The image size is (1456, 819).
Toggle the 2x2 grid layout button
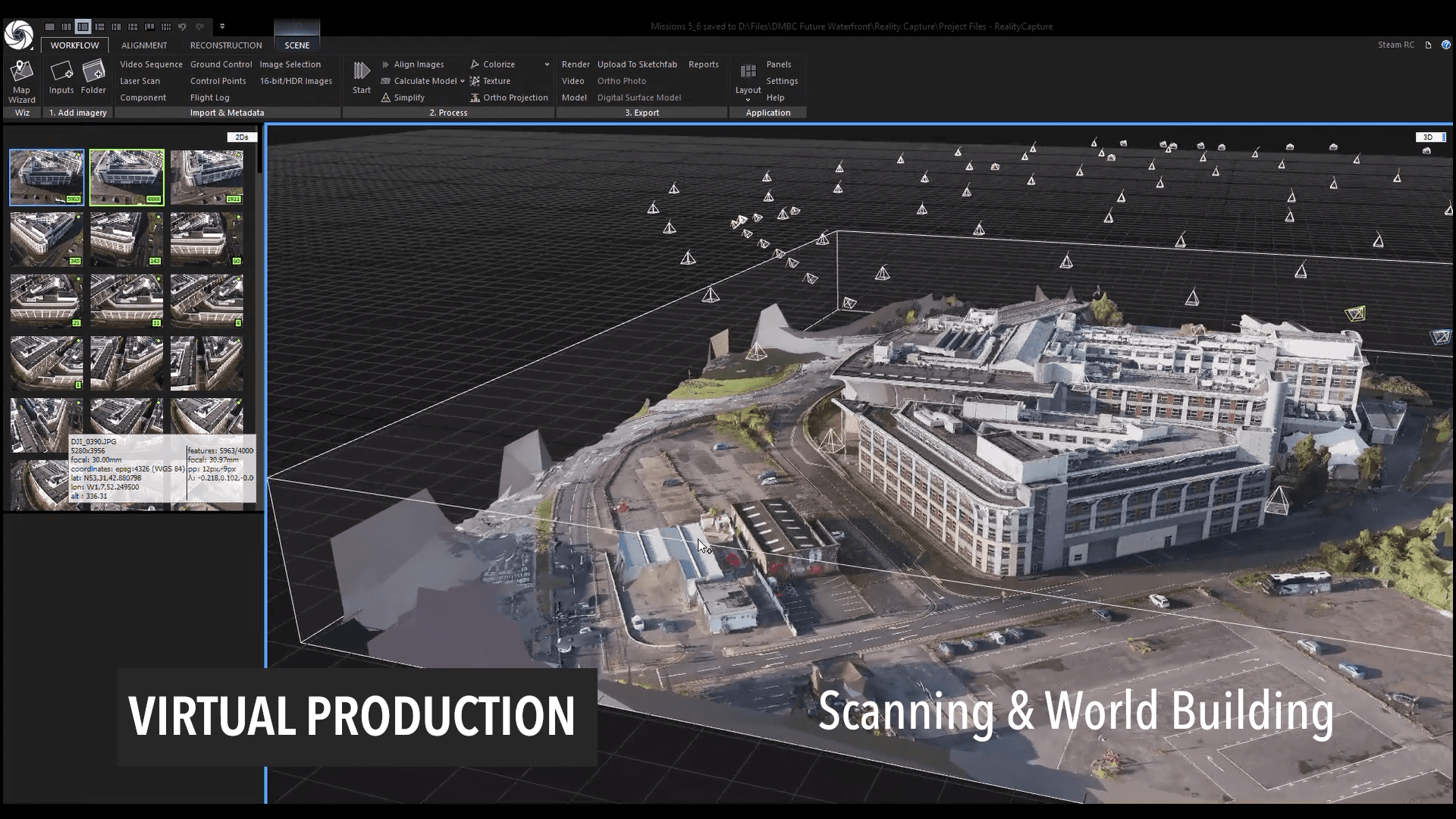click(133, 27)
